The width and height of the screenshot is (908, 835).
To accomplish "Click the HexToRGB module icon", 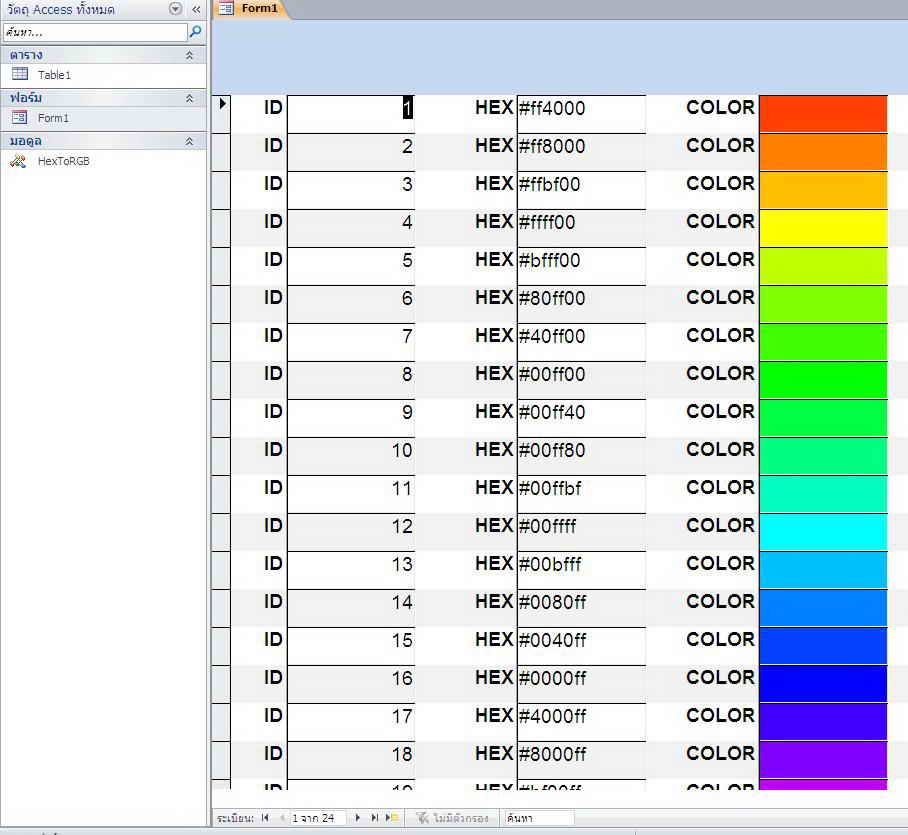I will [x=18, y=161].
